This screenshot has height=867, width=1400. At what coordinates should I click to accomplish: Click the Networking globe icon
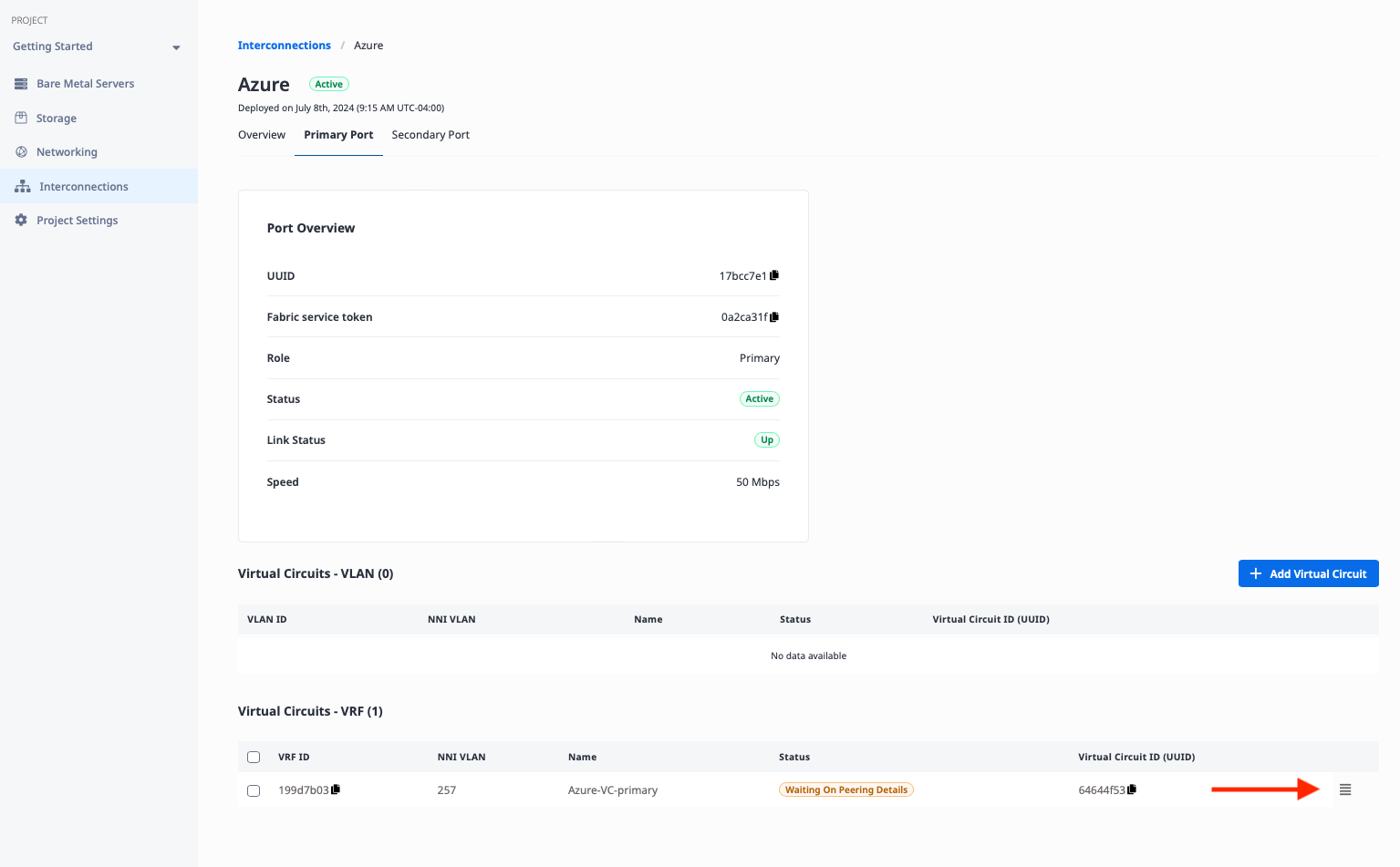21,151
